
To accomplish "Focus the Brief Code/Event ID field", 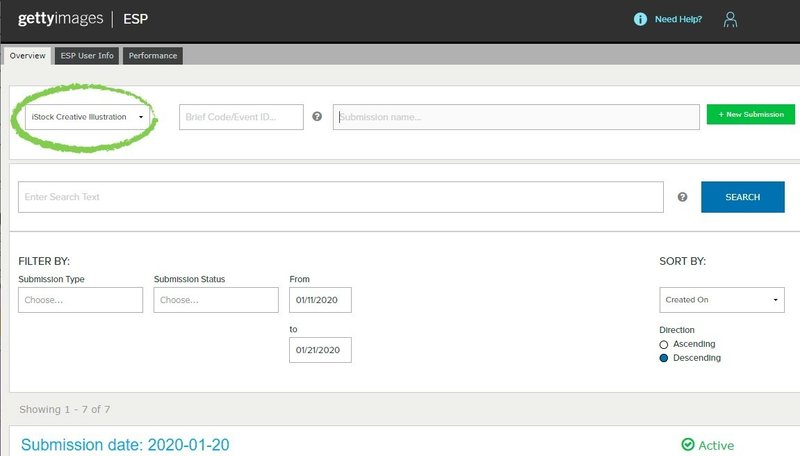I will click(x=241, y=117).
